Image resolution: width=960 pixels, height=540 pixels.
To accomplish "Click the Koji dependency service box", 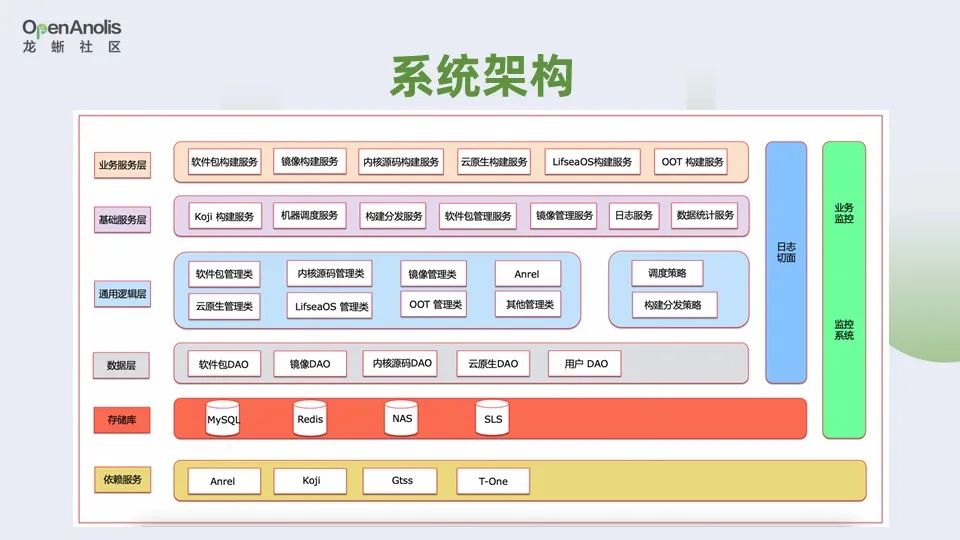I will [x=310, y=481].
